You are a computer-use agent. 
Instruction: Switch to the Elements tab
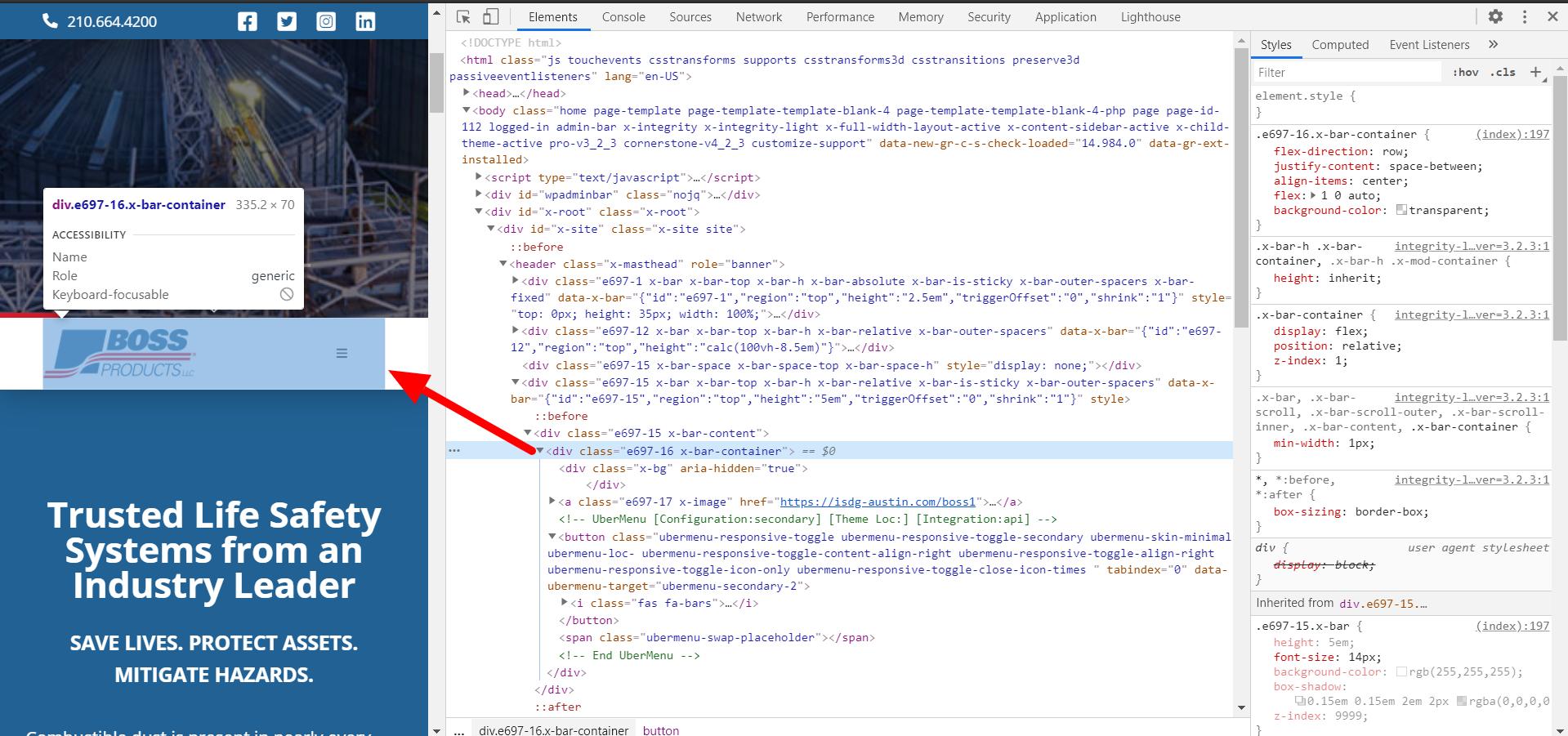point(552,17)
